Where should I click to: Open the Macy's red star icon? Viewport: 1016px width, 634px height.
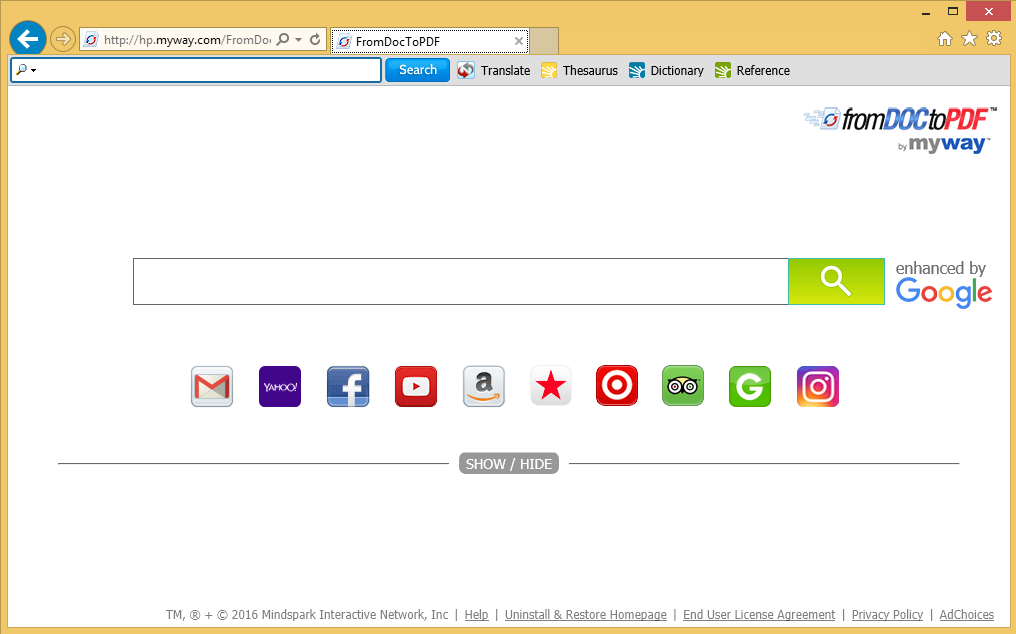click(551, 386)
